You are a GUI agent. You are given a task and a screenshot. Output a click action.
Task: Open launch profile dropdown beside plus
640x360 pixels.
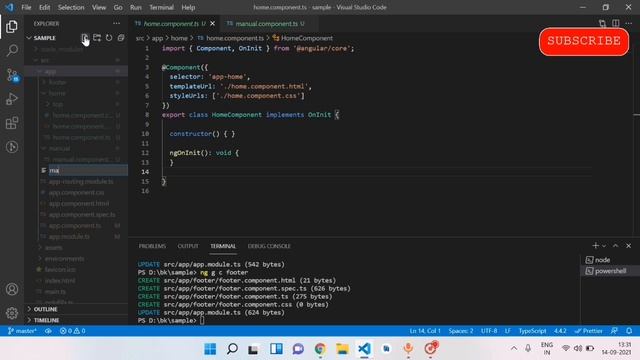pos(604,246)
